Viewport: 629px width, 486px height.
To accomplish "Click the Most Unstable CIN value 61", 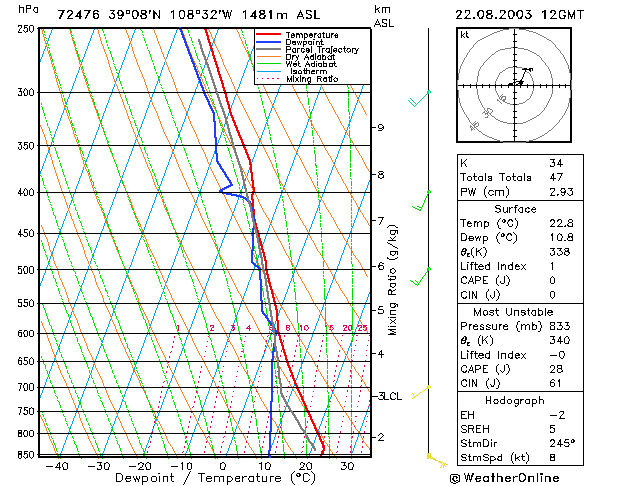I will click(555, 384).
